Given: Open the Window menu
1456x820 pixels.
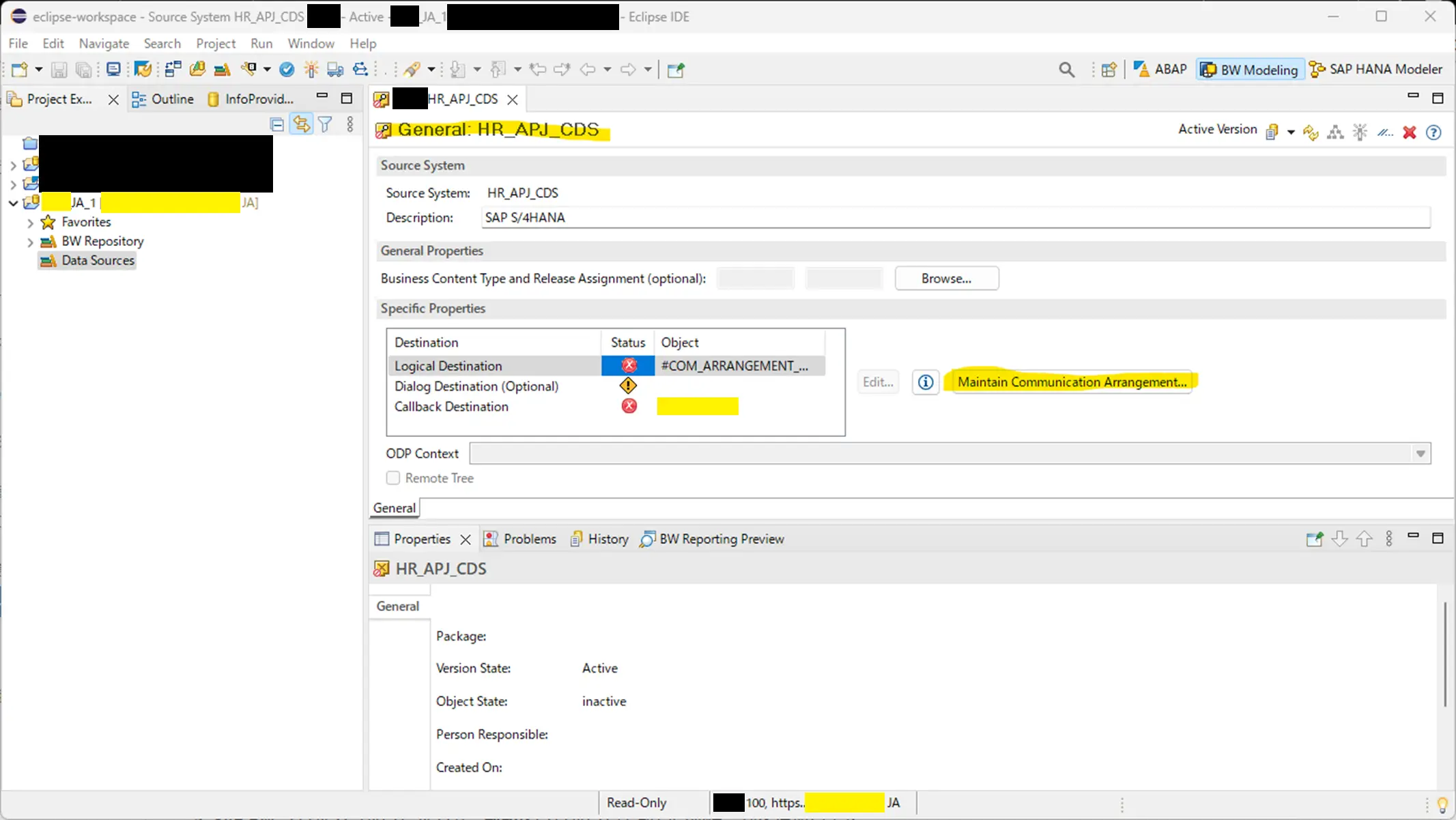Looking at the screenshot, I should point(311,43).
